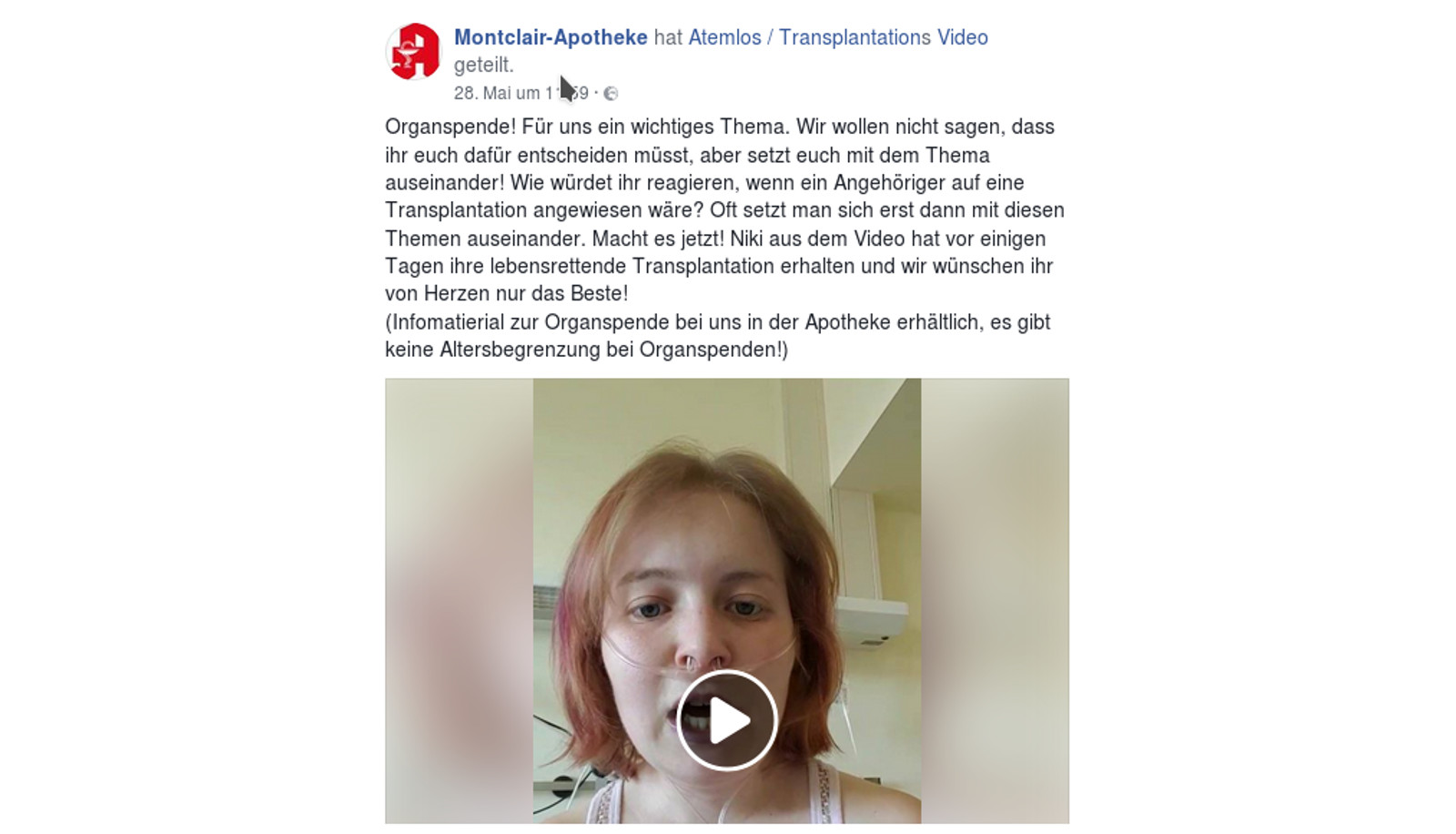Open the Montclair-Apotheke profile picture
Viewport: 1456px width, 834px height.
(414, 51)
